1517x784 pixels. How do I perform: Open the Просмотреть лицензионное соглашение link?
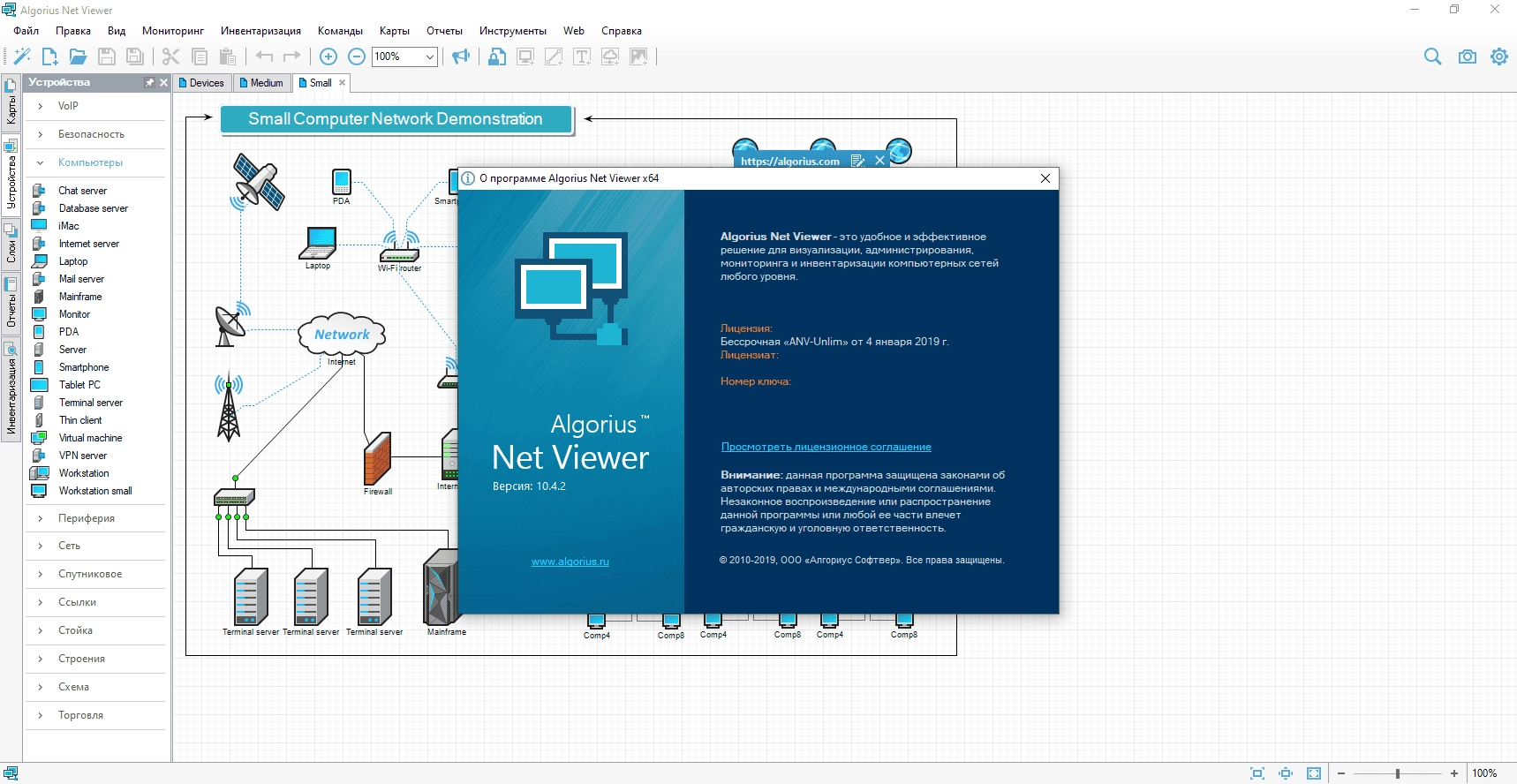(826, 447)
